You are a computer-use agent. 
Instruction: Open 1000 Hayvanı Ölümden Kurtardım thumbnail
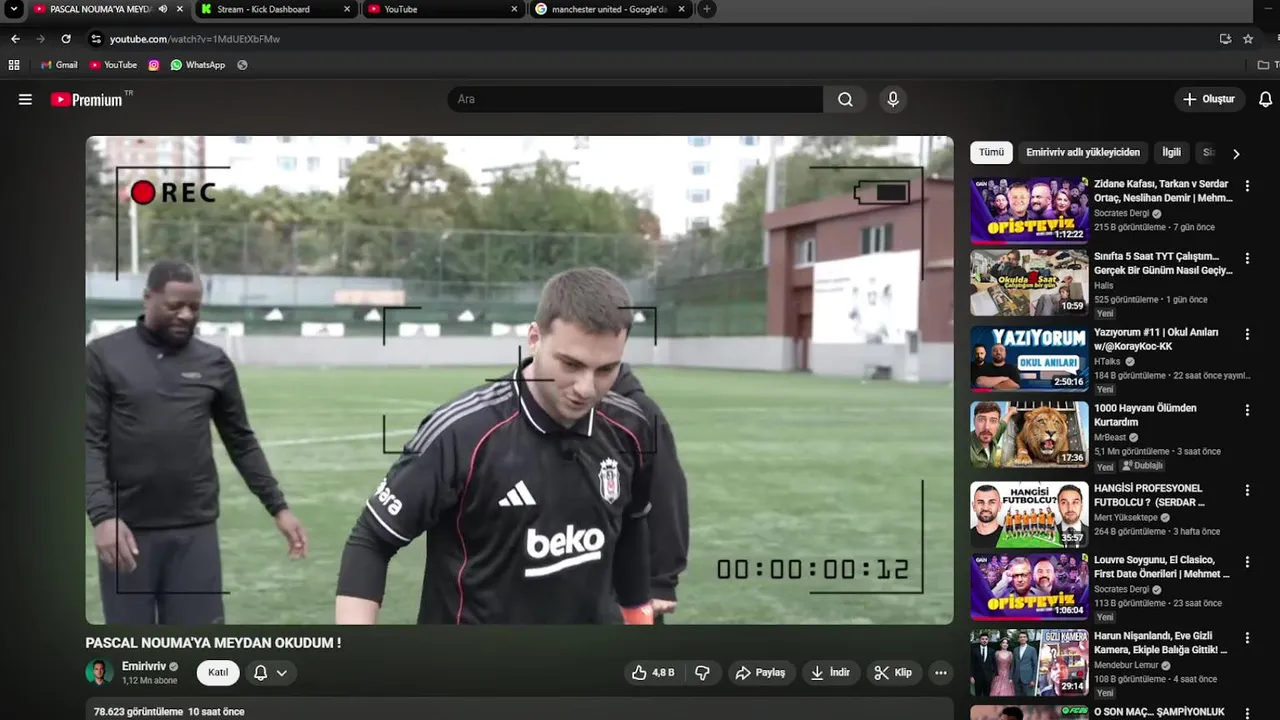1029,435
